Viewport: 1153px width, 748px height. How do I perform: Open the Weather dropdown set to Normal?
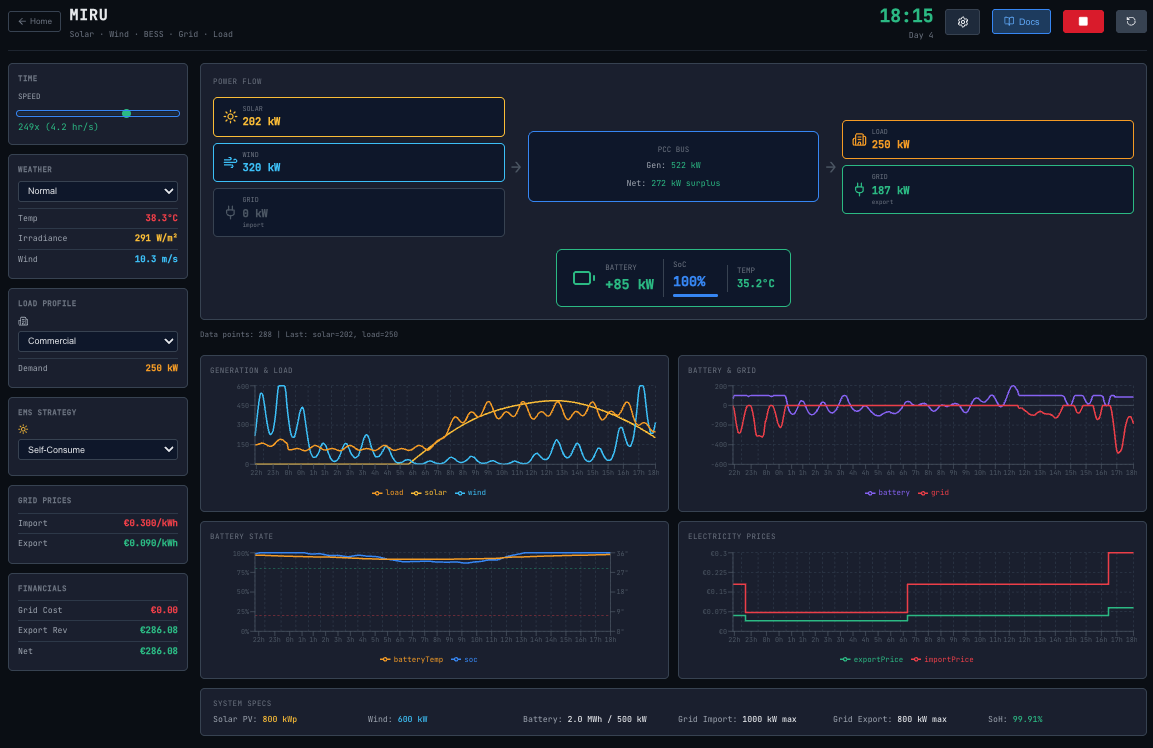[98, 191]
